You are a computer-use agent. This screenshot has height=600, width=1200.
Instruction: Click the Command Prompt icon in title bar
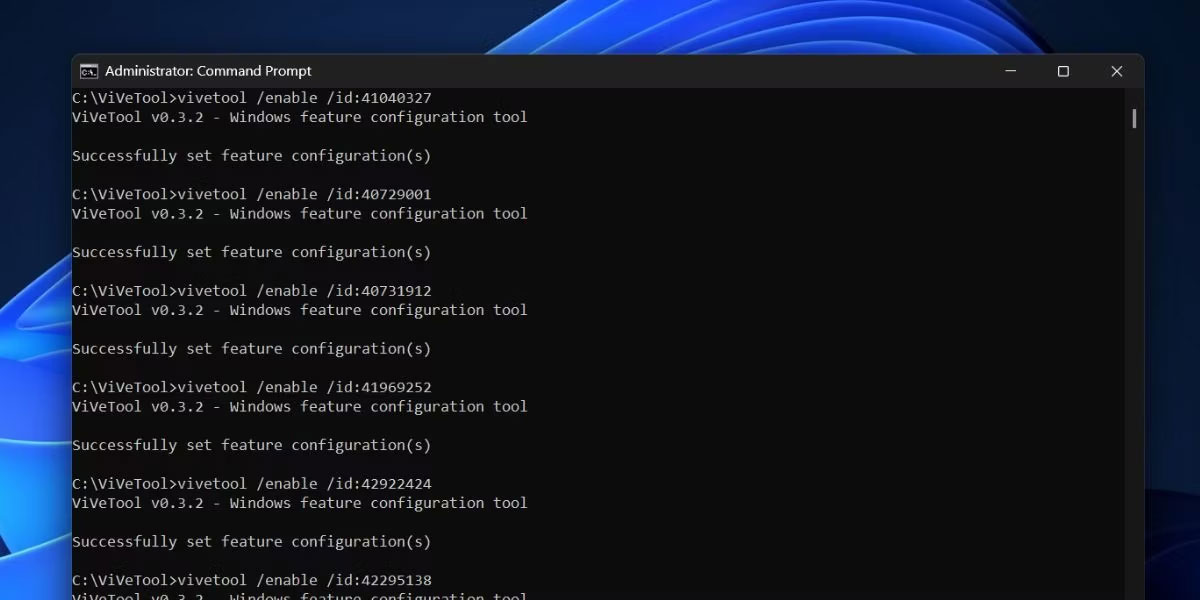click(89, 71)
